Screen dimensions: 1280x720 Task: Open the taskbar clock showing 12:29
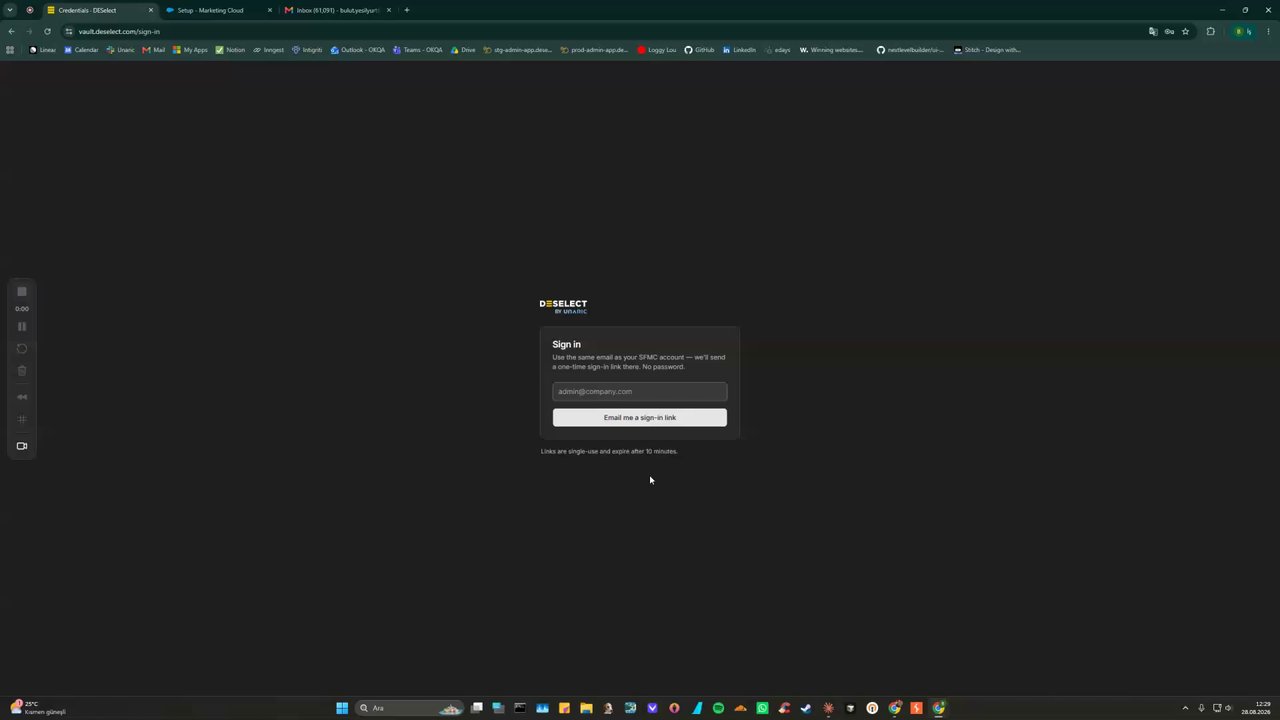click(1256, 708)
